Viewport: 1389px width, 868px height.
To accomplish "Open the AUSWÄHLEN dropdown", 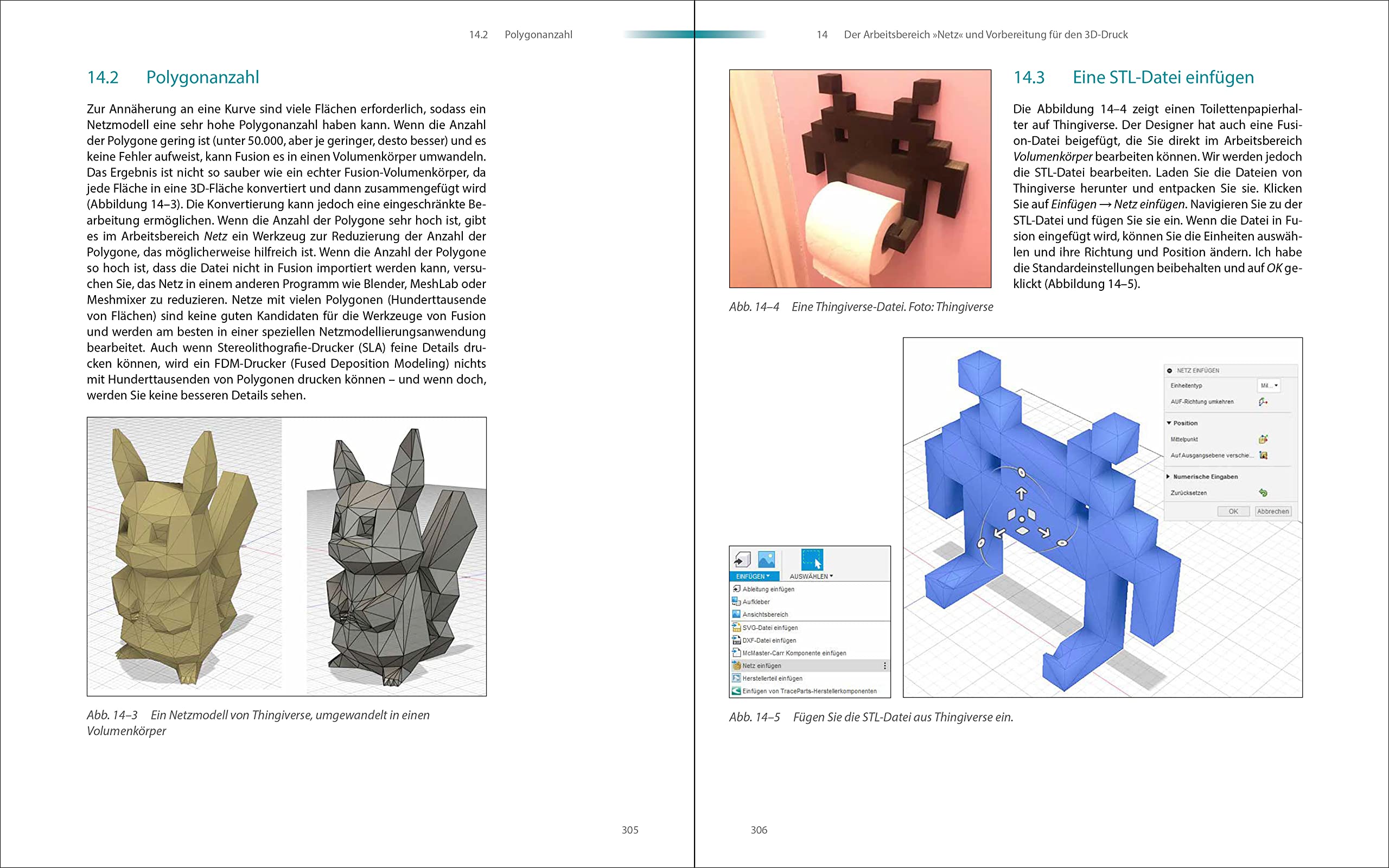I will [x=811, y=576].
